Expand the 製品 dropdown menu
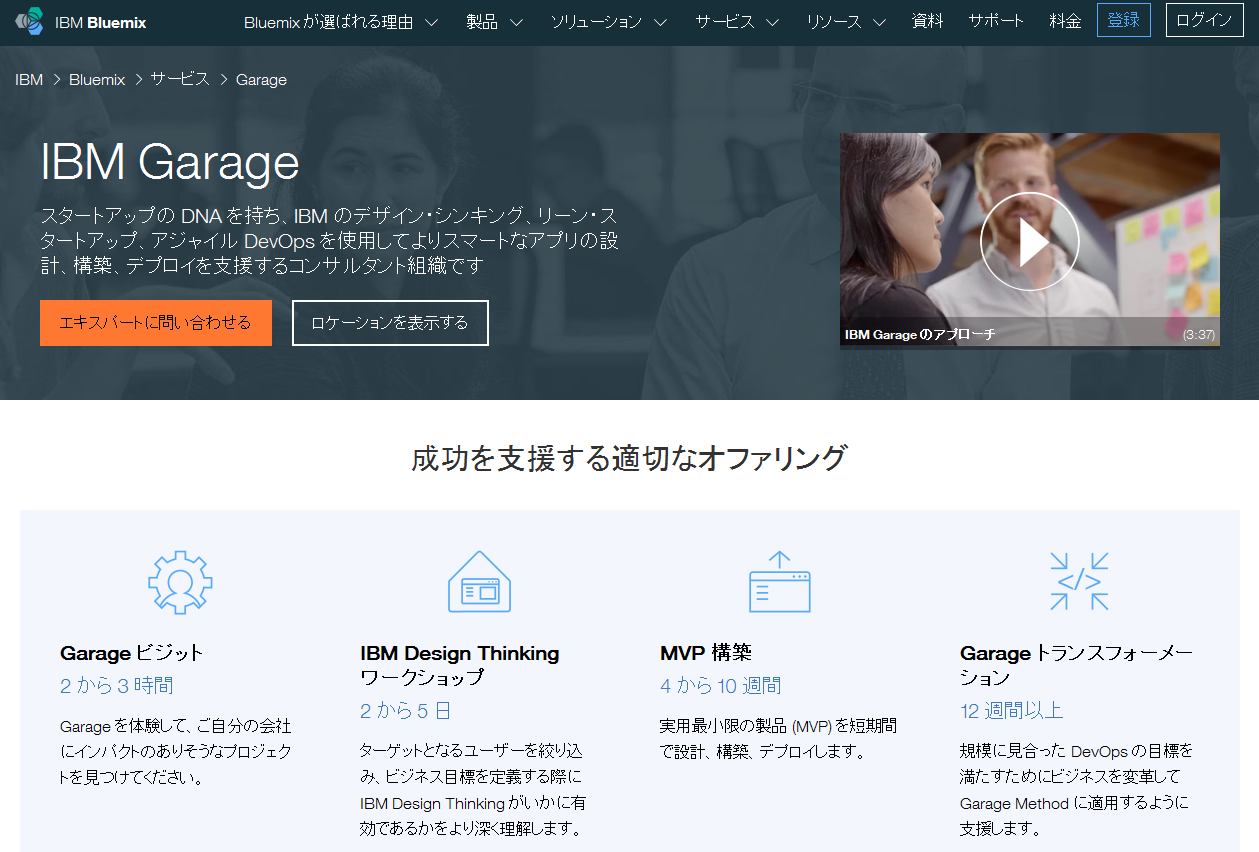Image resolution: width=1259 pixels, height=852 pixels. point(494,21)
